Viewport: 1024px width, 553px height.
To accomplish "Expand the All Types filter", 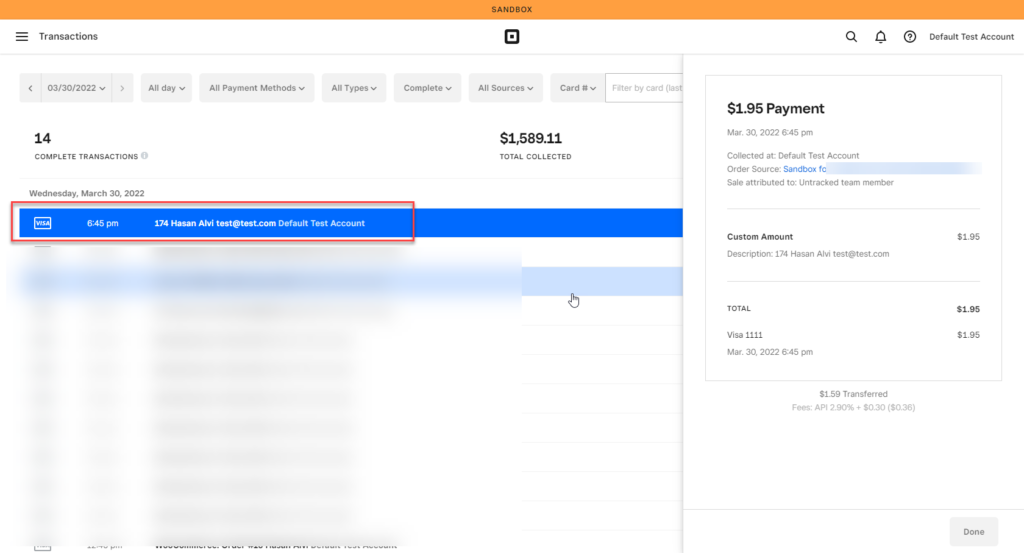I will point(353,88).
